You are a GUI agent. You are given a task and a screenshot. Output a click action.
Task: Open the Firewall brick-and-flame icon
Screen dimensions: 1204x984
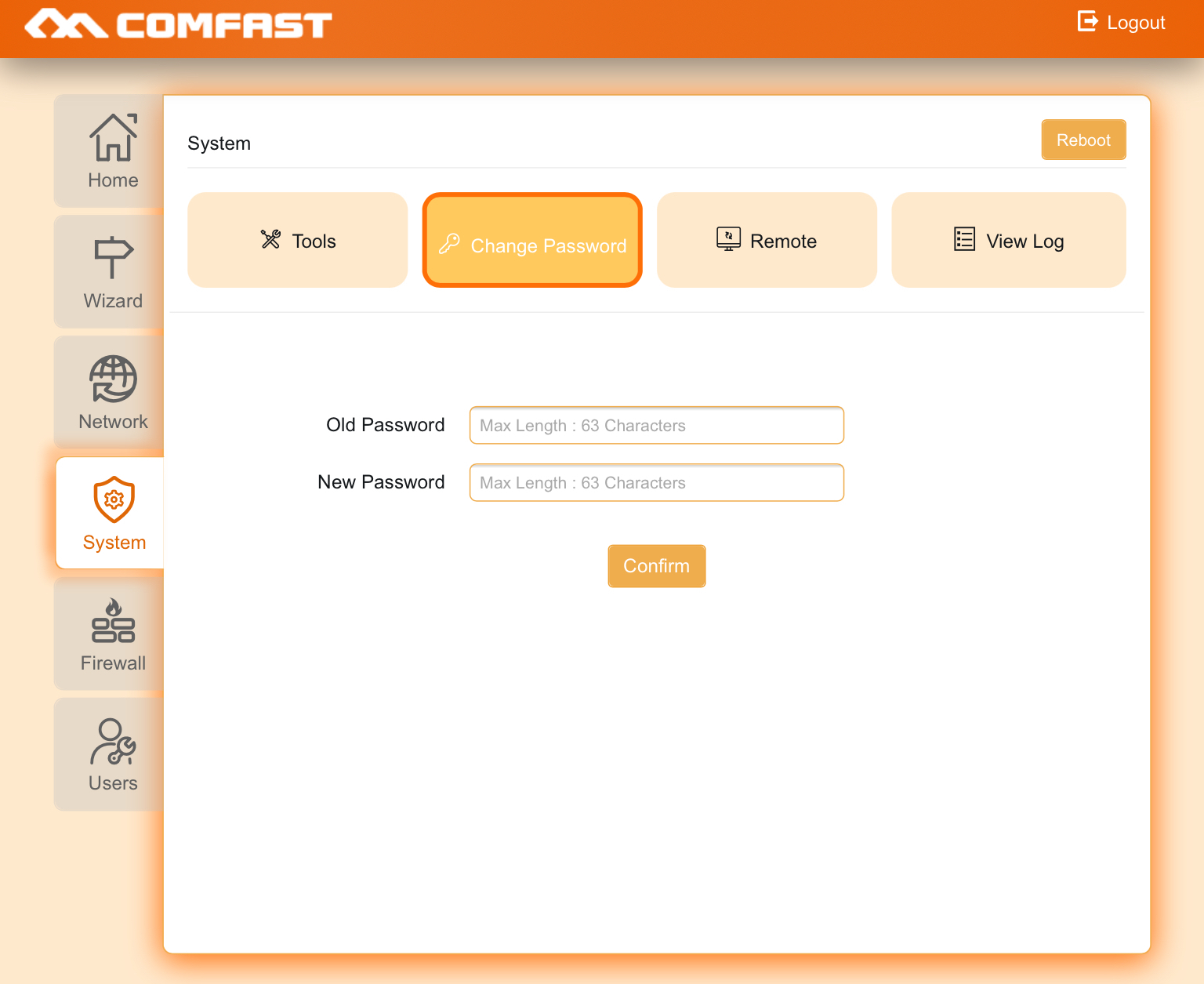[x=114, y=620]
